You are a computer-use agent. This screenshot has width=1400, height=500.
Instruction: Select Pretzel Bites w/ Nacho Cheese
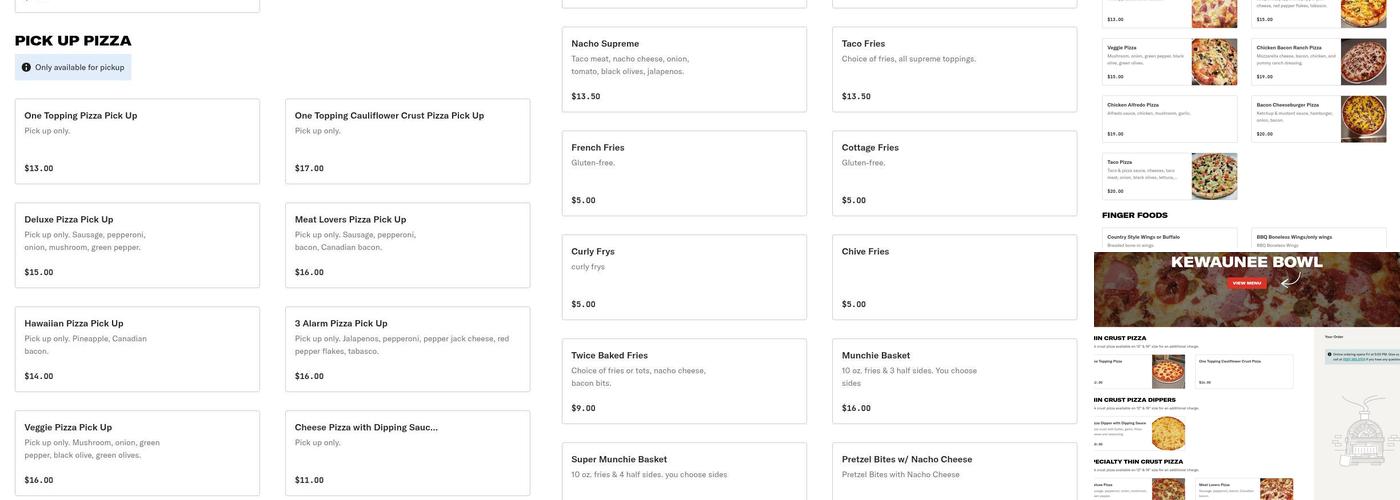(x=954, y=470)
